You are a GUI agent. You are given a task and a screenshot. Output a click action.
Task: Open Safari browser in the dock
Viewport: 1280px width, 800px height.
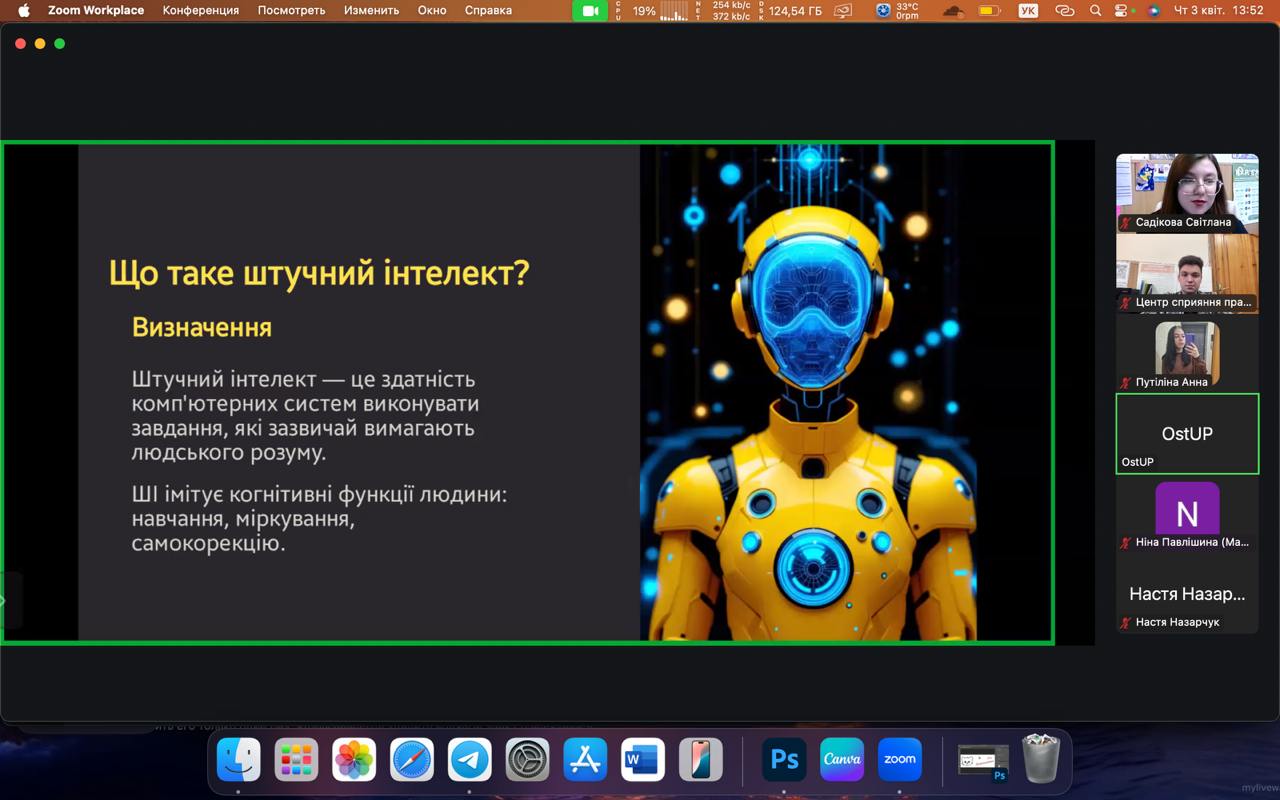tap(412, 760)
